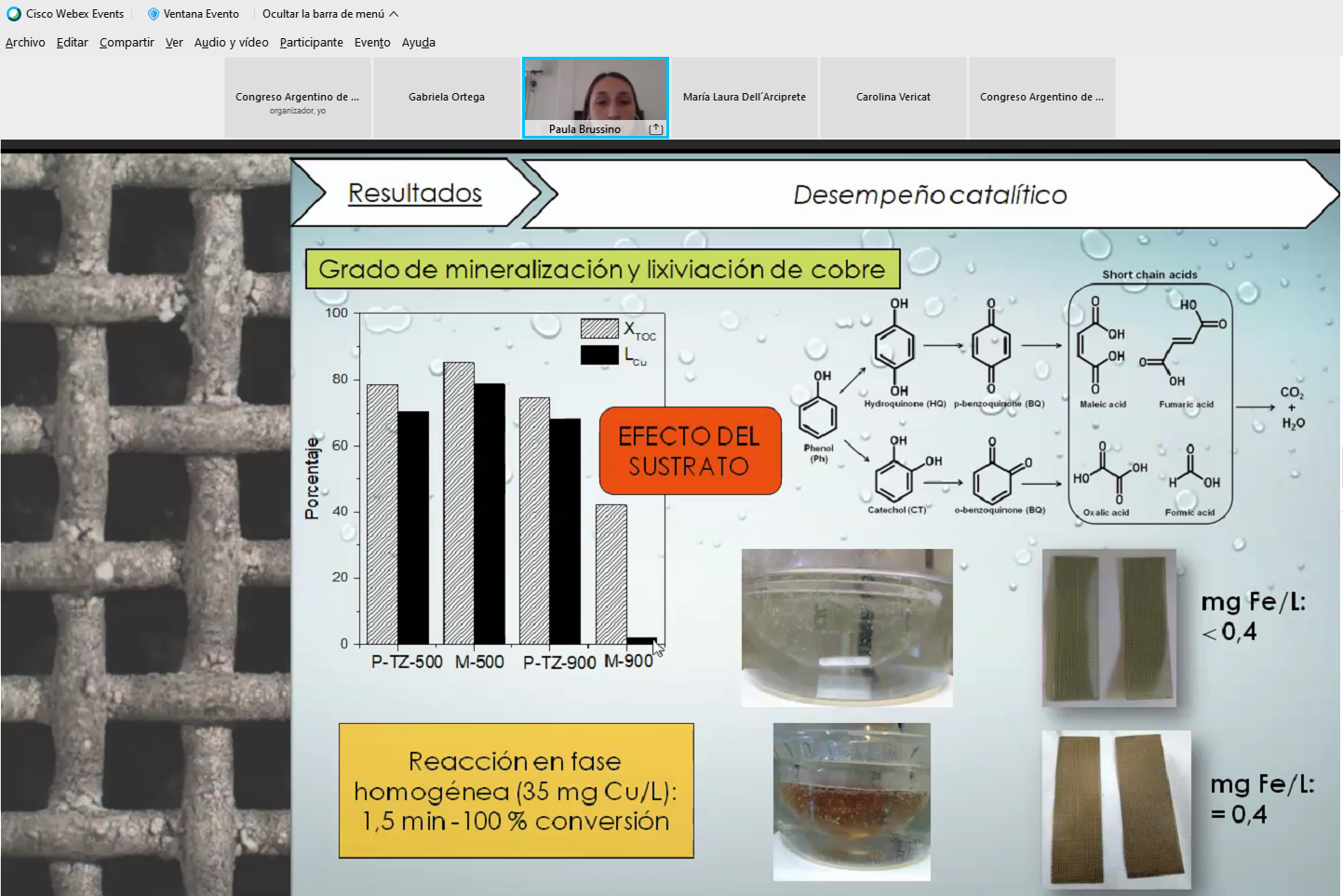Screen dimensions: 1343x896
Task: Open the Audio y vídeo menu
Action: [231, 43]
